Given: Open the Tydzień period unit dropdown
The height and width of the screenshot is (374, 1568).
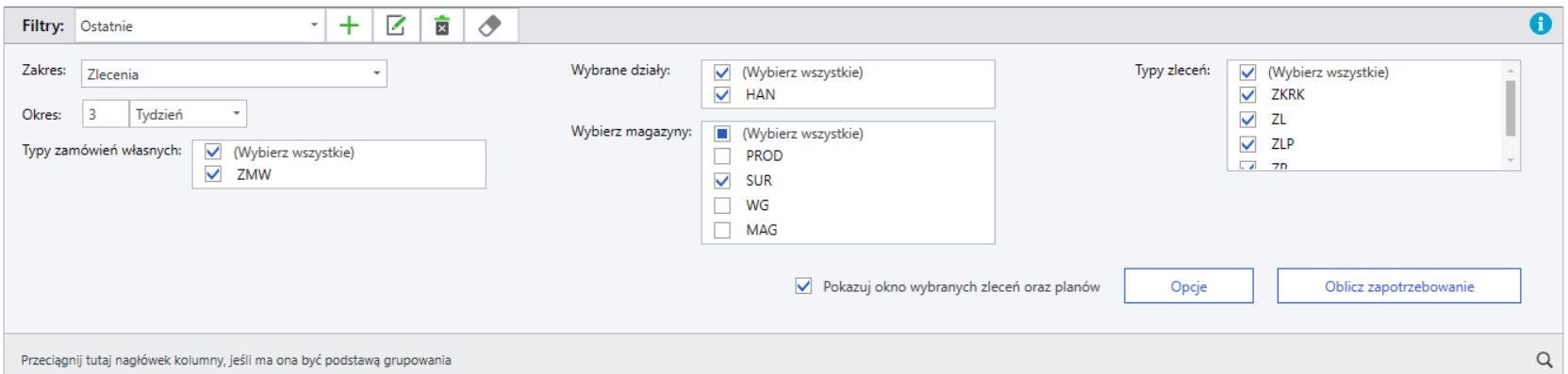Looking at the screenshot, I should click(x=188, y=114).
